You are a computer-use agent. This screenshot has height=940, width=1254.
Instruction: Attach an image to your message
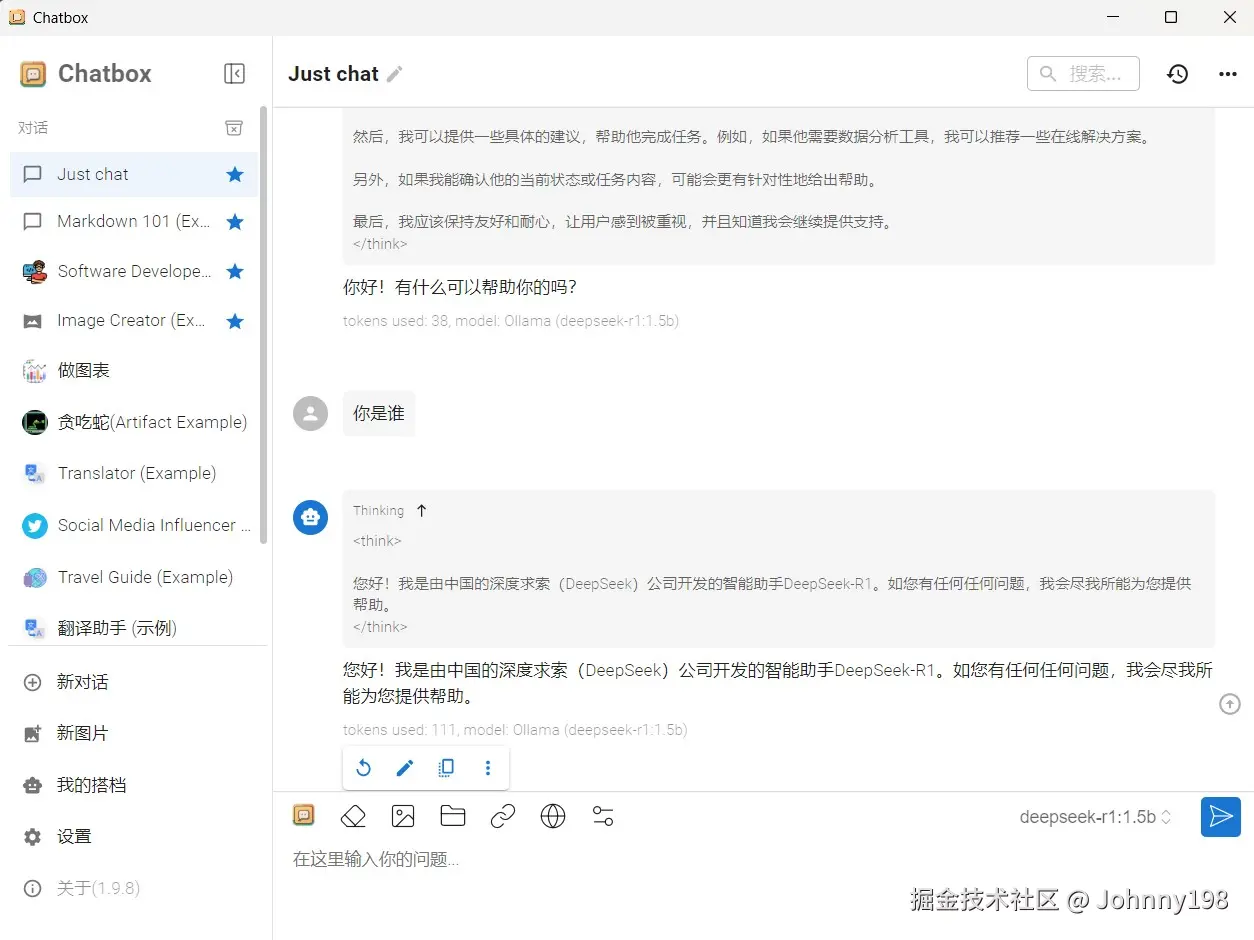pos(403,816)
